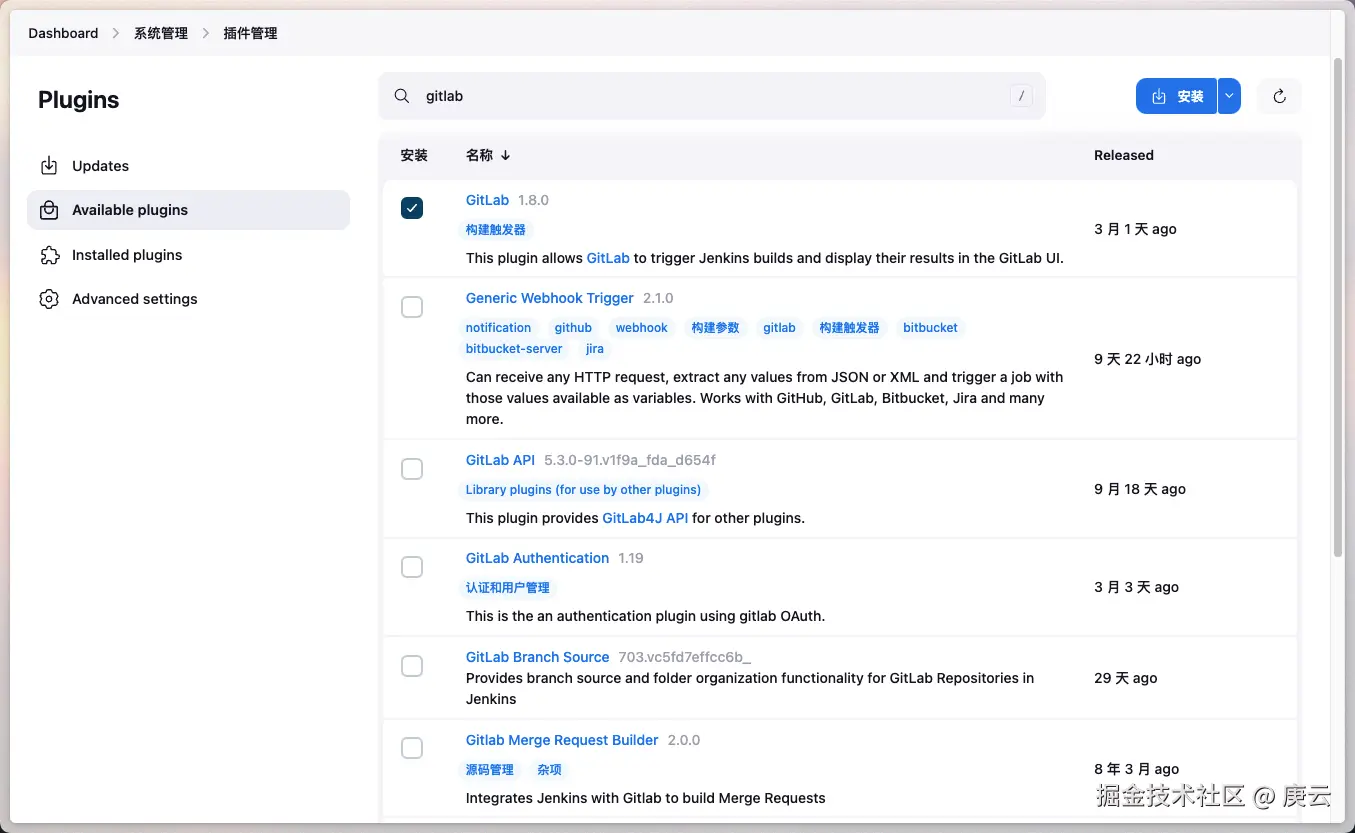Click the blue 安装 install button
Image resolution: width=1355 pixels, height=833 pixels.
[x=1176, y=96]
